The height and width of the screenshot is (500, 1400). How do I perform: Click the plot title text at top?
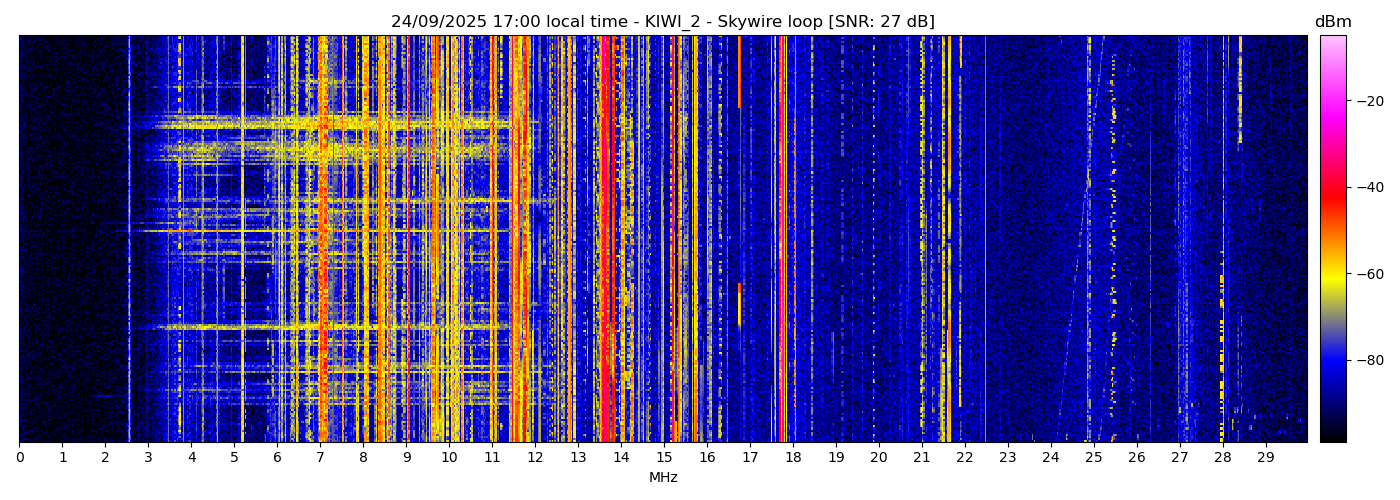[x=662, y=22]
